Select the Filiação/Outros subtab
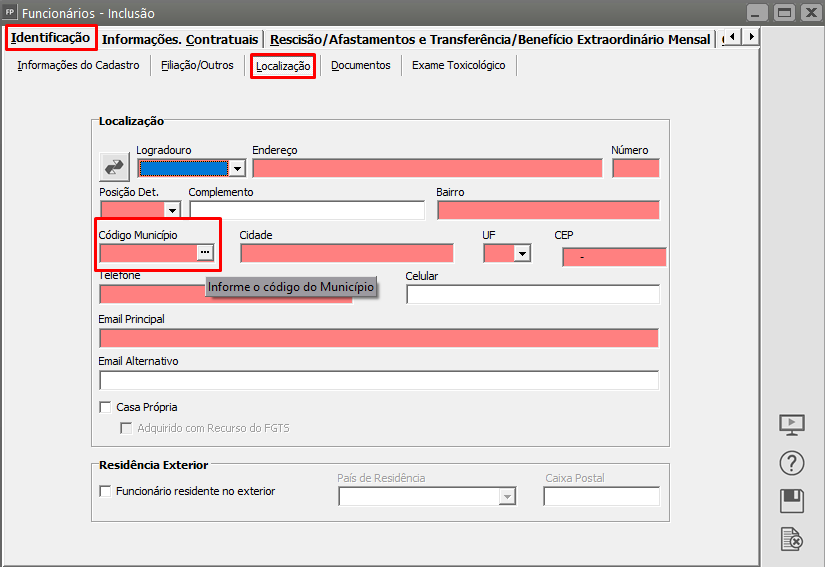 point(197,65)
